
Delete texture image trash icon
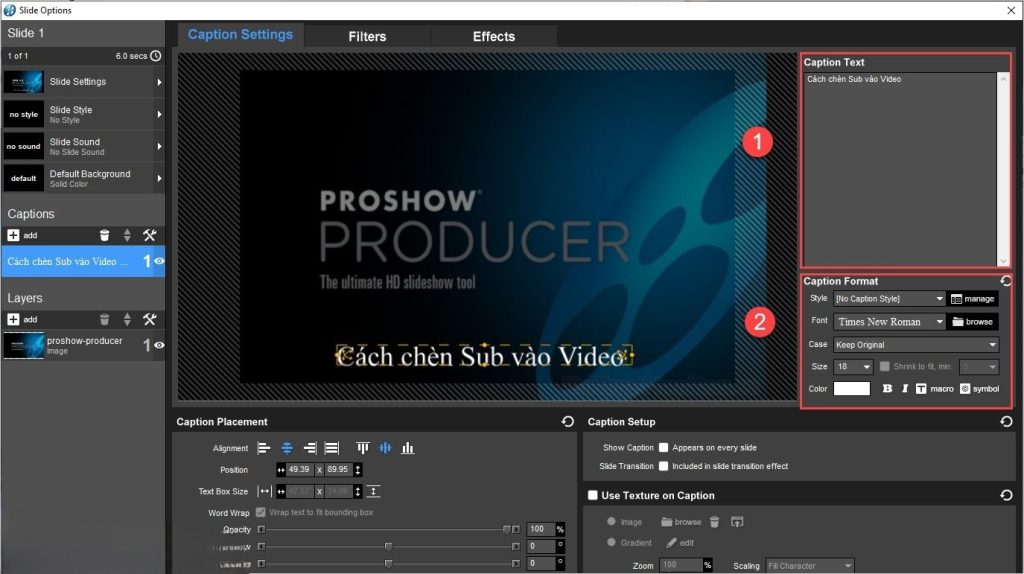pyautogui.click(x=714, y=522)
